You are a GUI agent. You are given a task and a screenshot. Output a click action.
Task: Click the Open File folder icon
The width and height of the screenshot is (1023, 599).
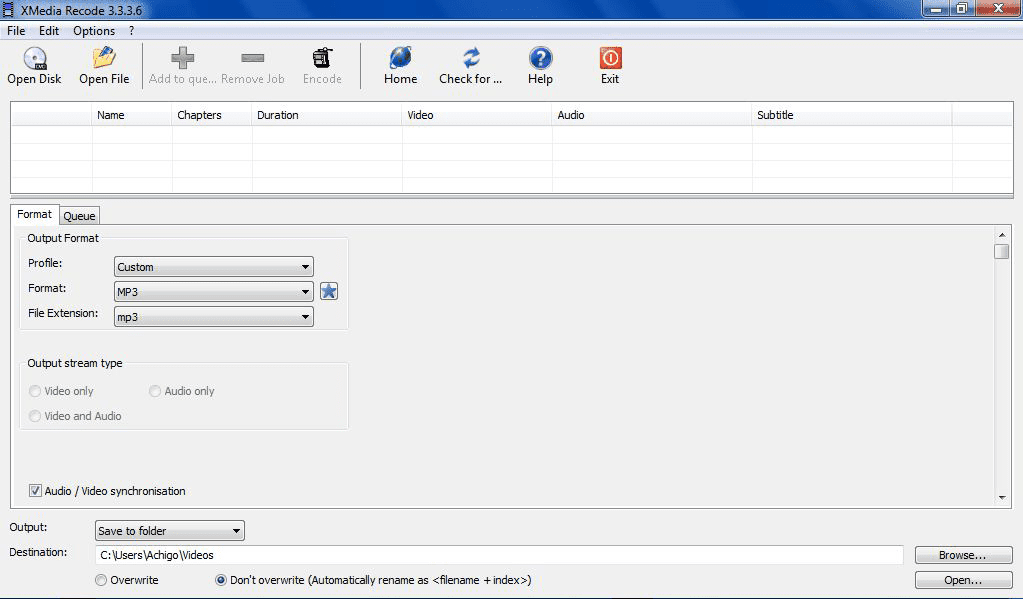click(x=104, y=57)
